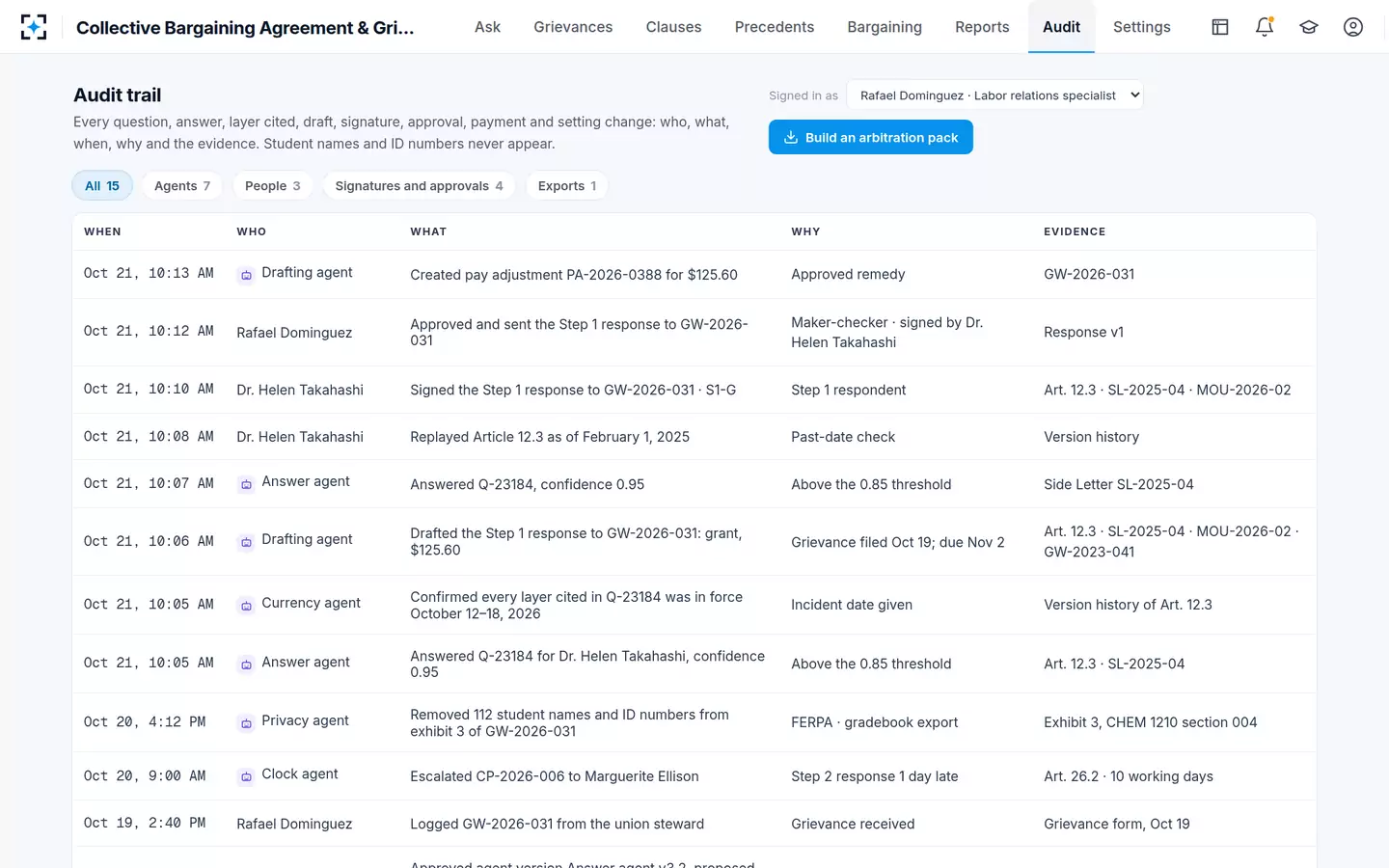
Task: Click evidence GW-2026-031 in the first row
Action: point(1089,274)
